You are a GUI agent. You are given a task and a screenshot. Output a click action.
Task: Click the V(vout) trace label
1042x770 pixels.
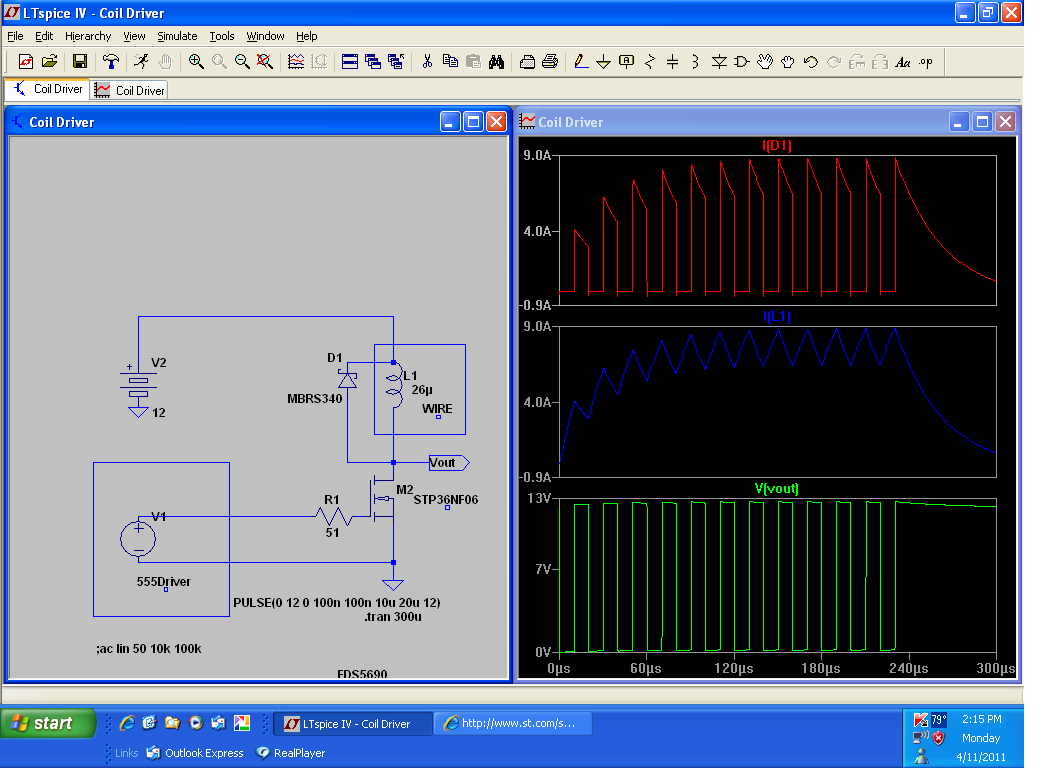point(777,488)
